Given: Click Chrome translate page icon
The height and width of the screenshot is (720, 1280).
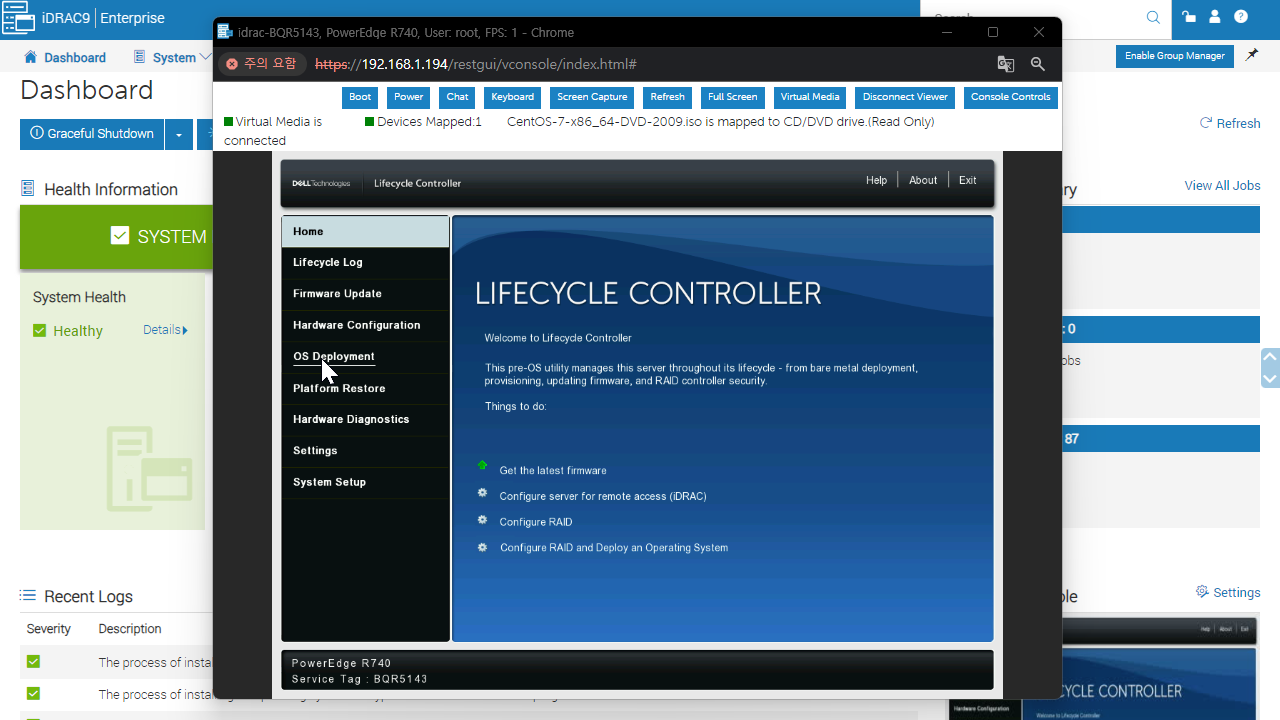Looking at the screenshot, I should (x=1006, y=64).
